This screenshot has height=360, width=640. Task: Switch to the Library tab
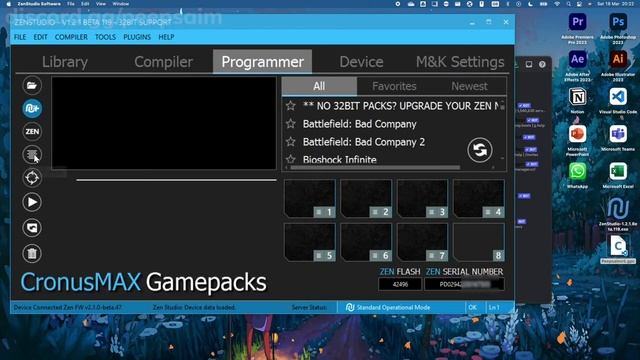pyautogui.click(x=65, y=62)
